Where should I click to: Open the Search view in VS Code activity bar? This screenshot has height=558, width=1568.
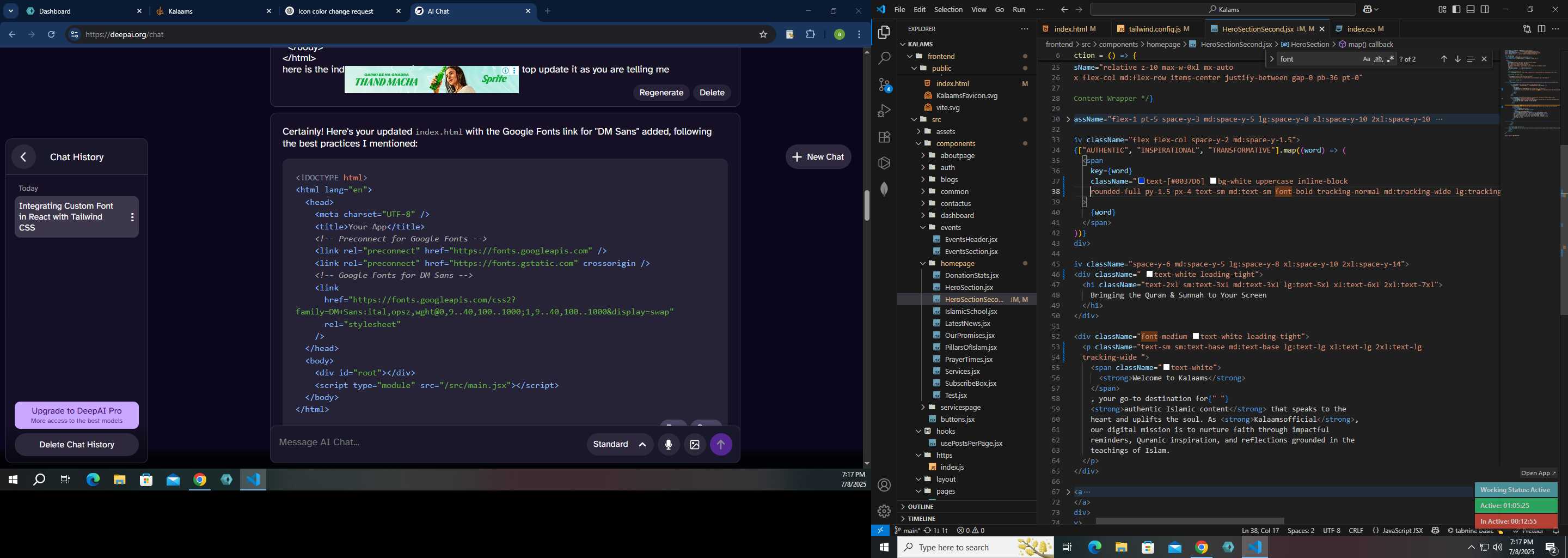(x=884, y=58)
